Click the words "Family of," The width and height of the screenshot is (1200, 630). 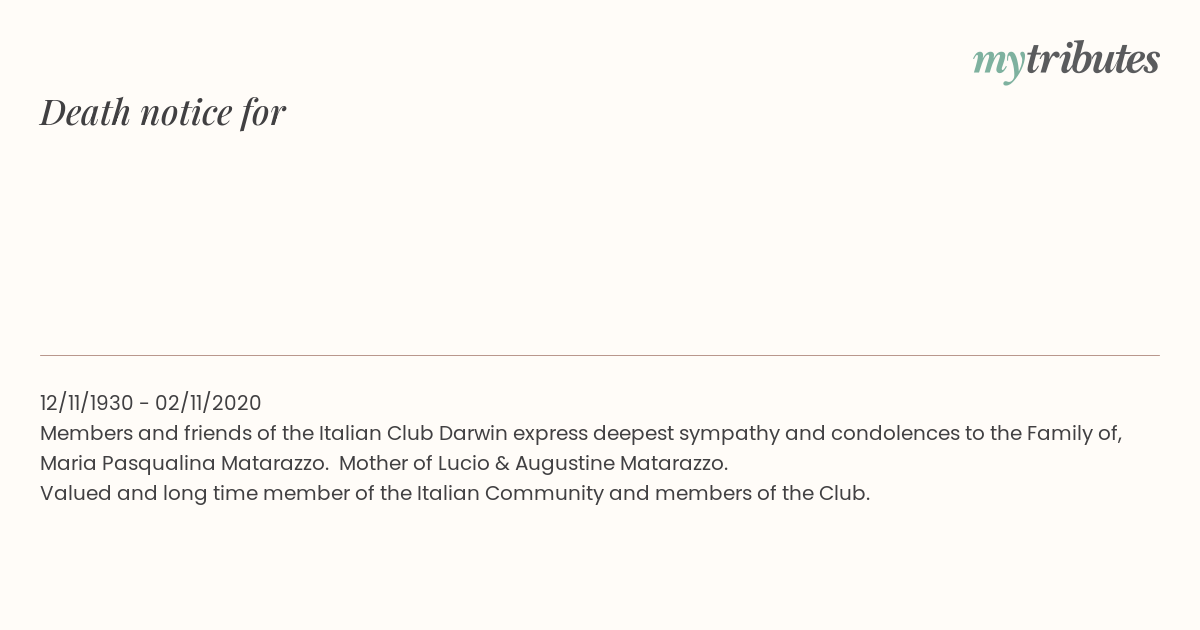(x=1075, y=434)
